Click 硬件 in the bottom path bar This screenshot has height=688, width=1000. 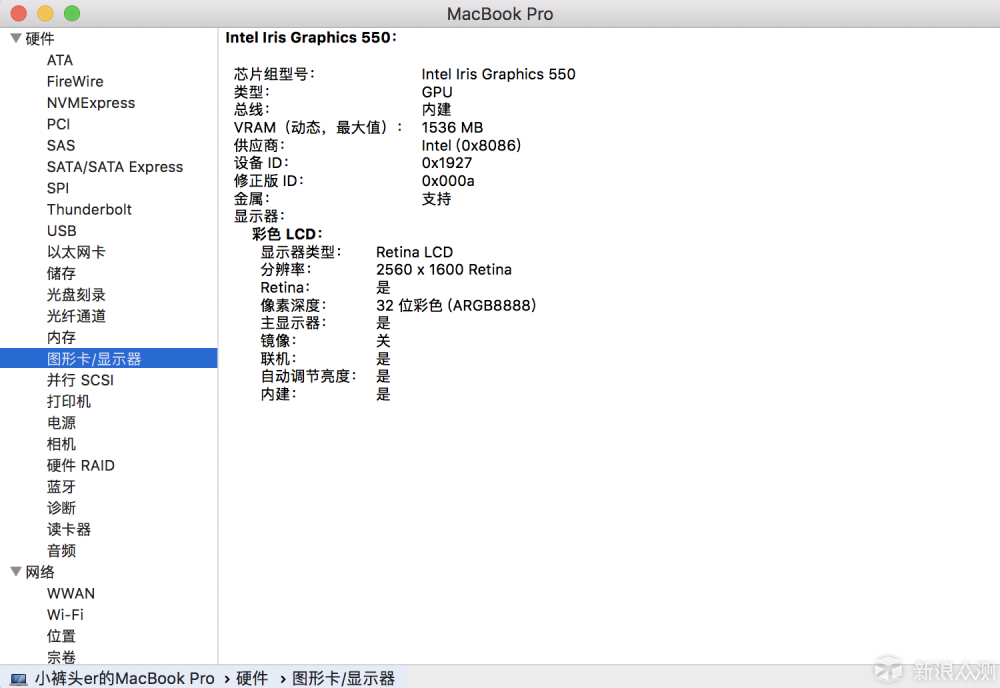click(252, 678)
